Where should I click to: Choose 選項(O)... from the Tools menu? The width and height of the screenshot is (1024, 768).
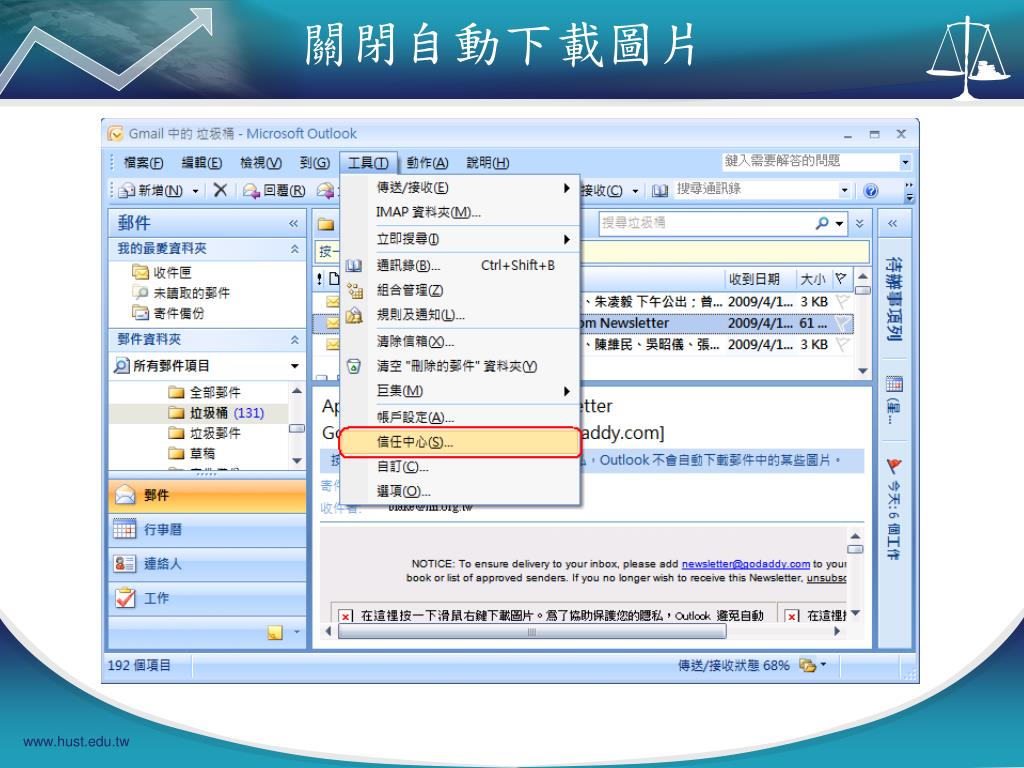460,491
